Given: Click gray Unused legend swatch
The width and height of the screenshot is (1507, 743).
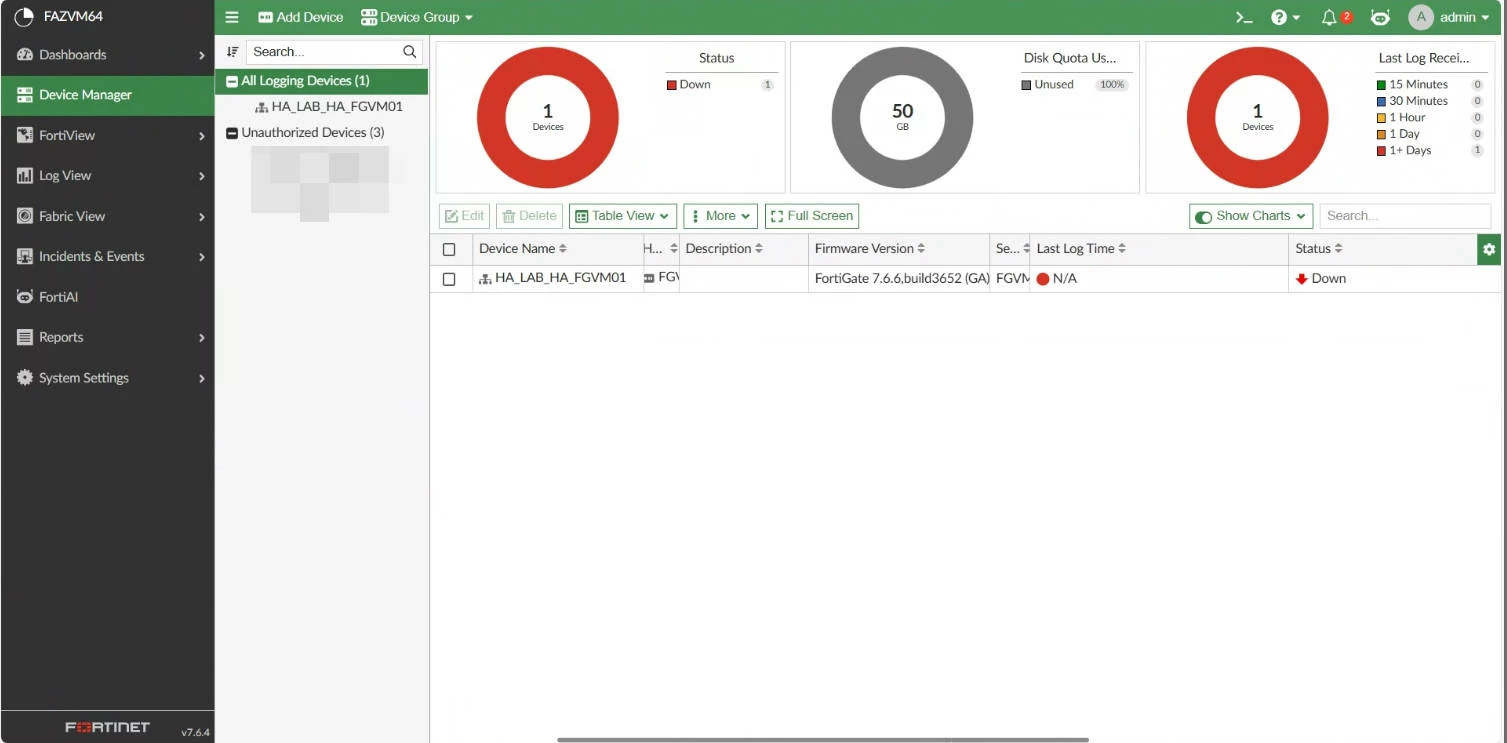Looking at the screenshot, I should pos(1026,85).
